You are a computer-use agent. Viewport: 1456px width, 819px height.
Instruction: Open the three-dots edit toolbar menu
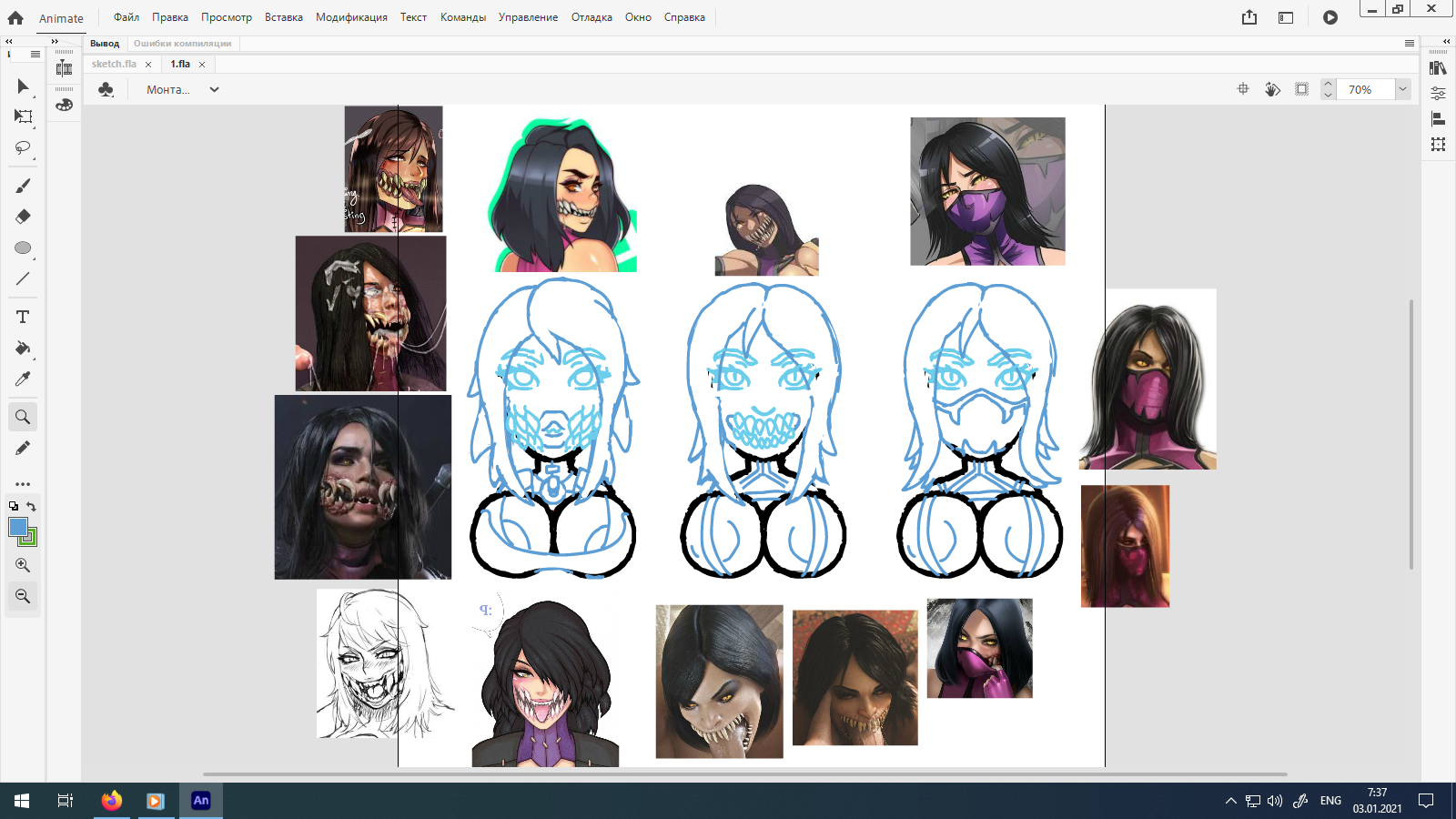23,484
